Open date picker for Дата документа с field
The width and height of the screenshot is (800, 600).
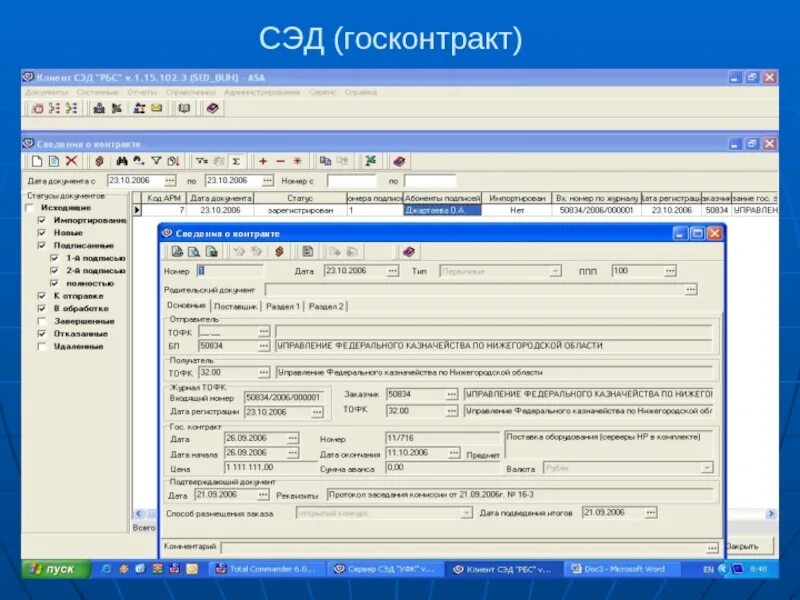coord(169,181)
